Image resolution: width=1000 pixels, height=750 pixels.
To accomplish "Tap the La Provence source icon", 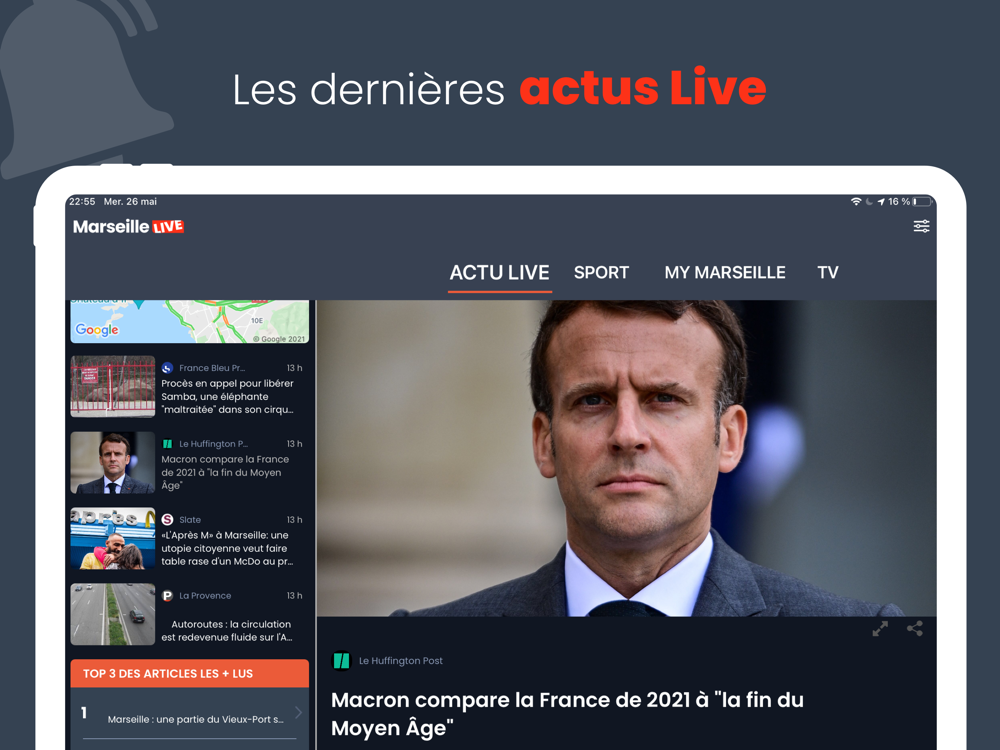I will [168, 596].
